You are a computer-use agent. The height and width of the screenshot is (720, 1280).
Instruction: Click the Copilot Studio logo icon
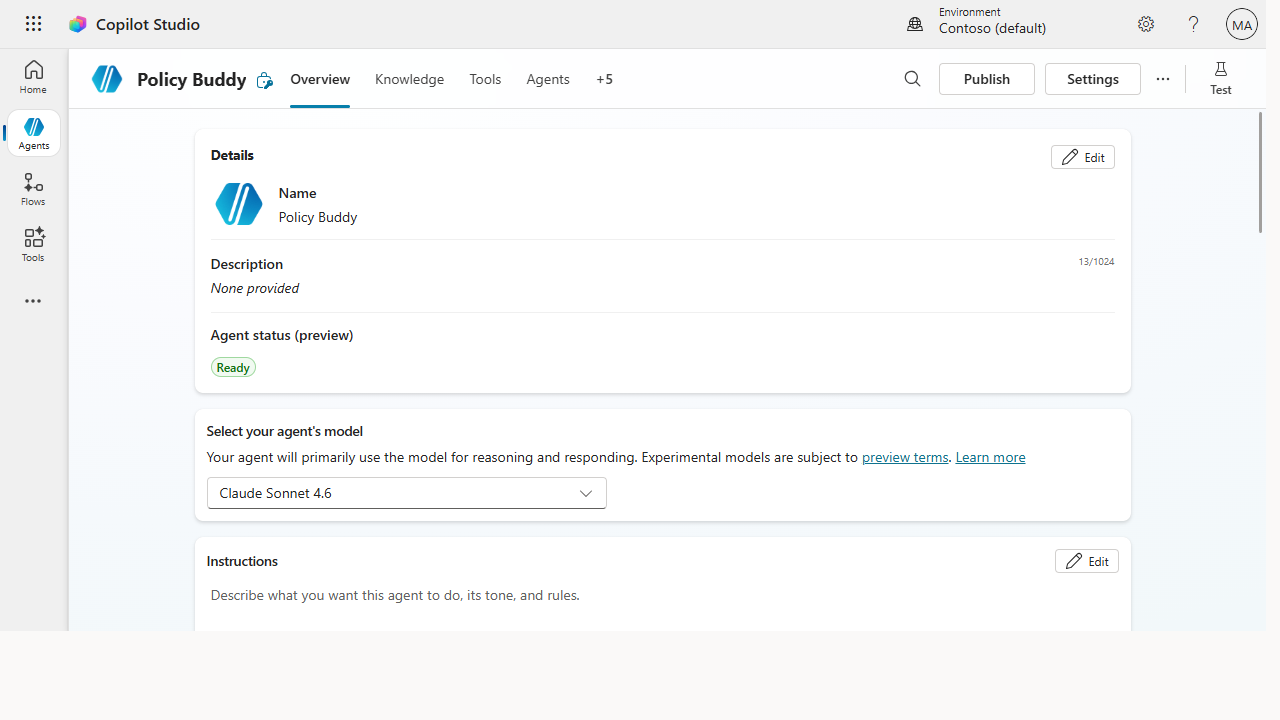(x=78, y=24)
